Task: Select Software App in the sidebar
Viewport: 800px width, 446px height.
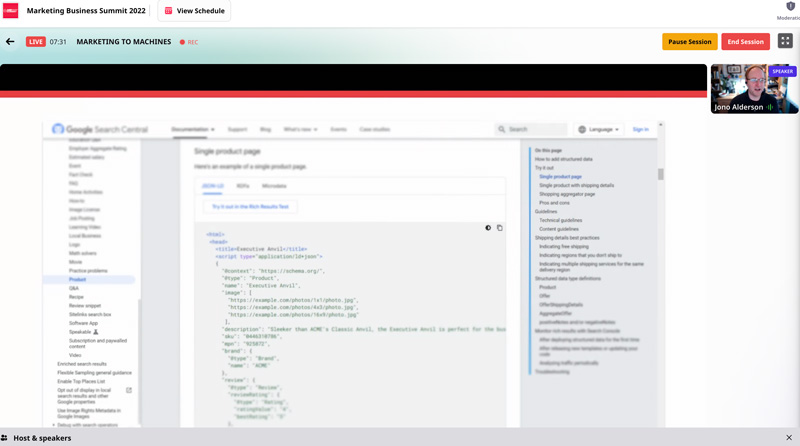Action: point(83,323)
